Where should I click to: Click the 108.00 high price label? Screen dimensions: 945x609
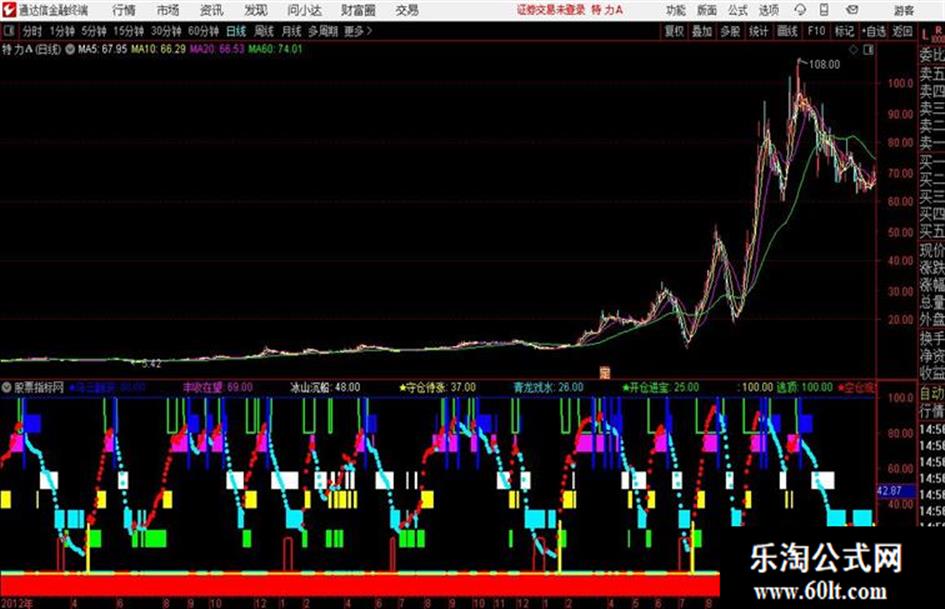click(x=824, y=65)
